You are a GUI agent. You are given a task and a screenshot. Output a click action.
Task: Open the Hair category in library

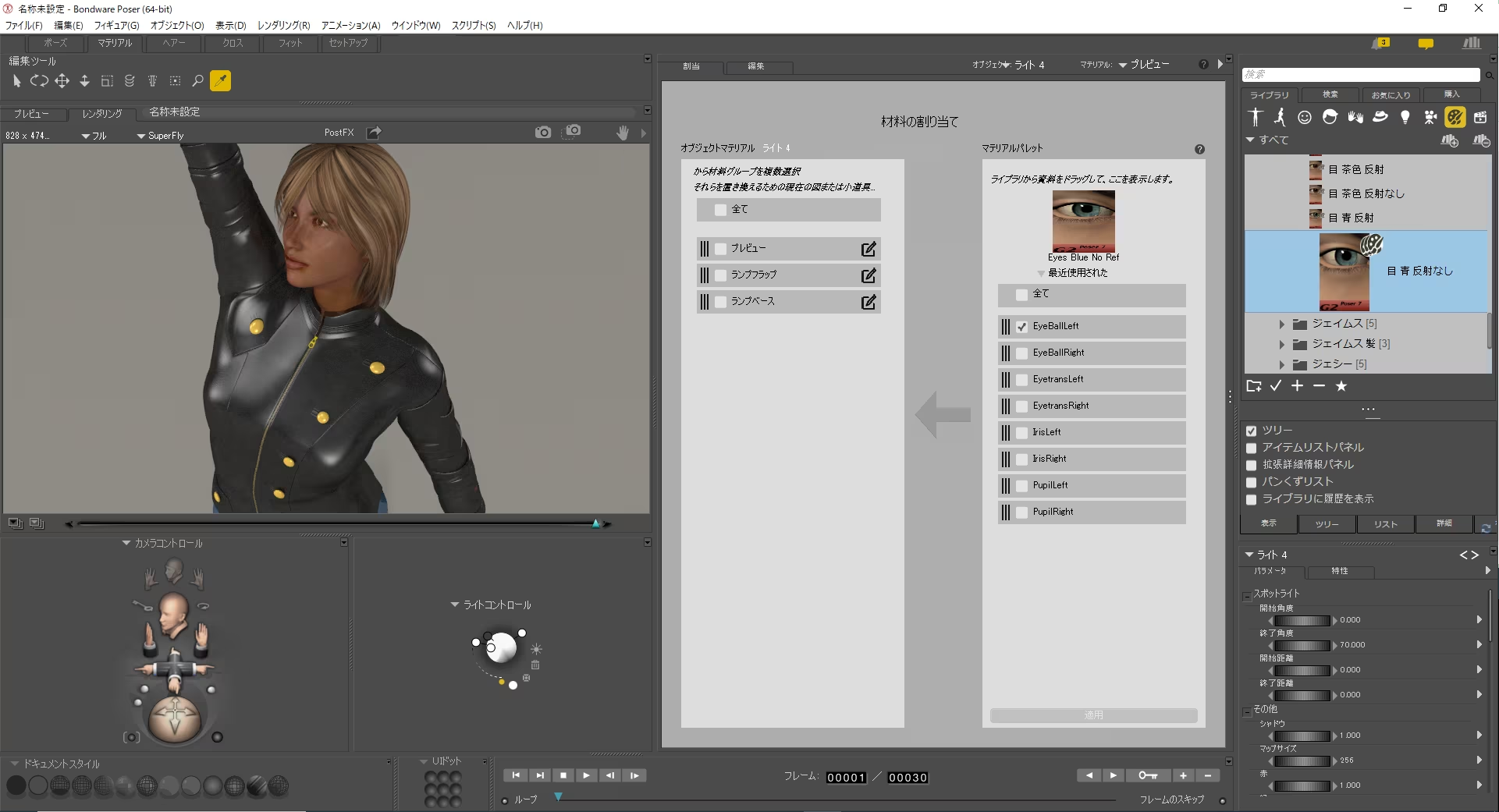1330,117
